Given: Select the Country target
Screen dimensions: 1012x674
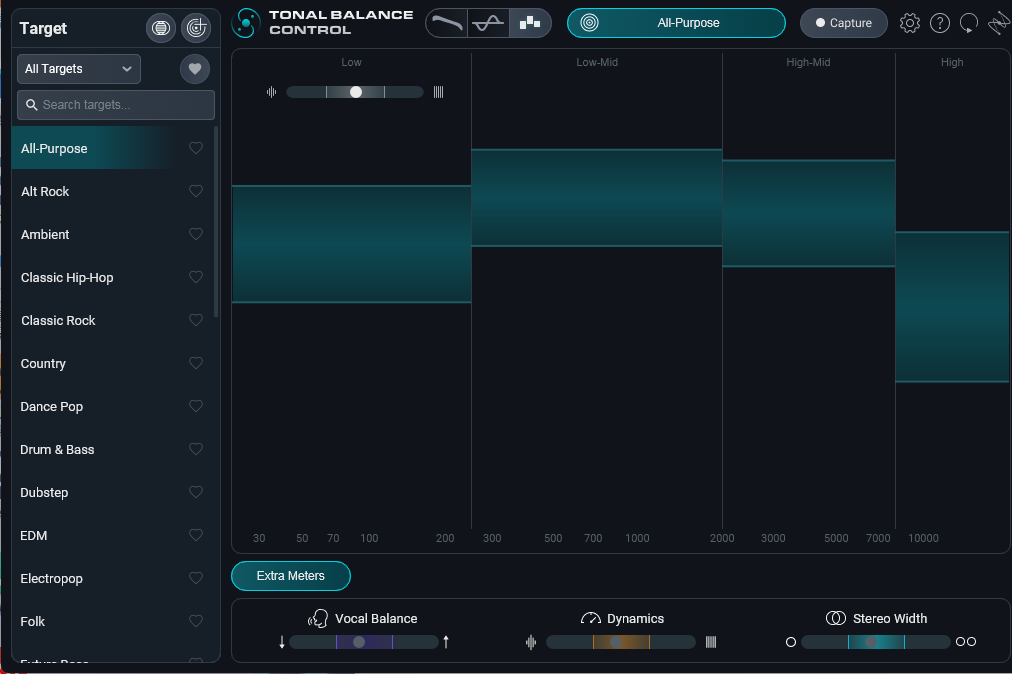Looking at the screenshot, I should click(x=113, y=363).
